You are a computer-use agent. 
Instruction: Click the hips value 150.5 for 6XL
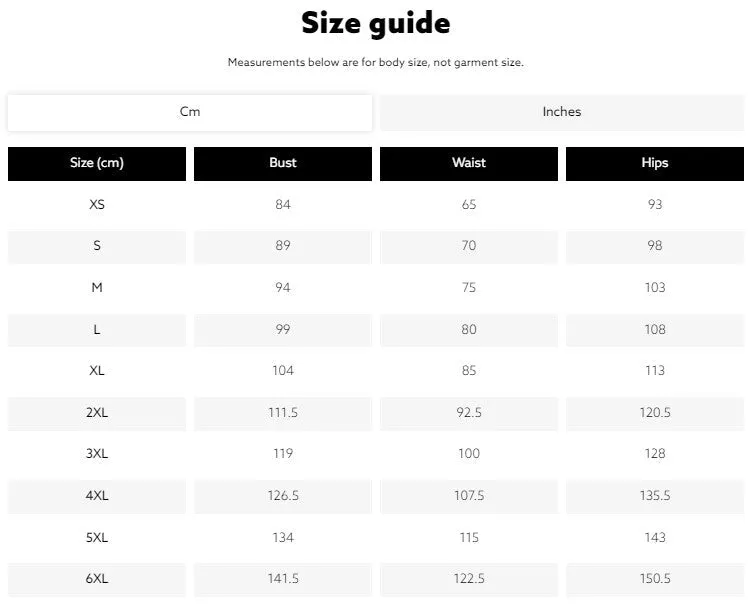click(655, 579)
